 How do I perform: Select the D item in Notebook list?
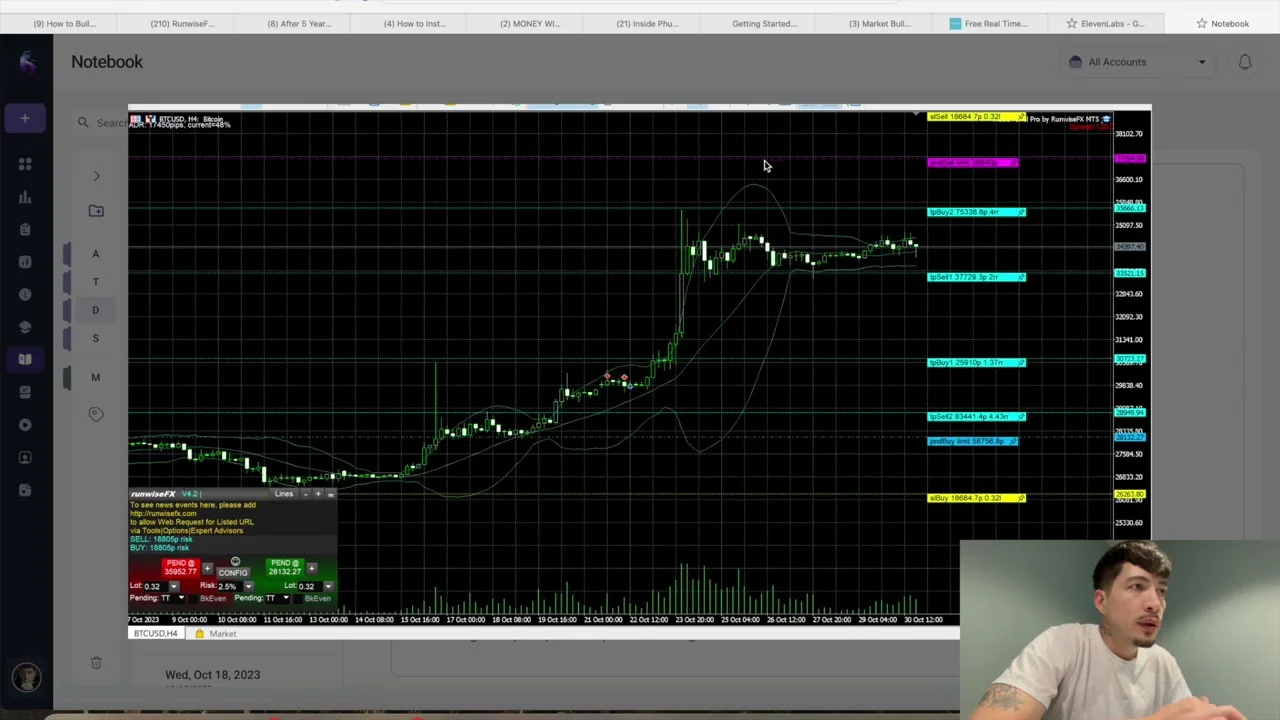pos(96,310)
